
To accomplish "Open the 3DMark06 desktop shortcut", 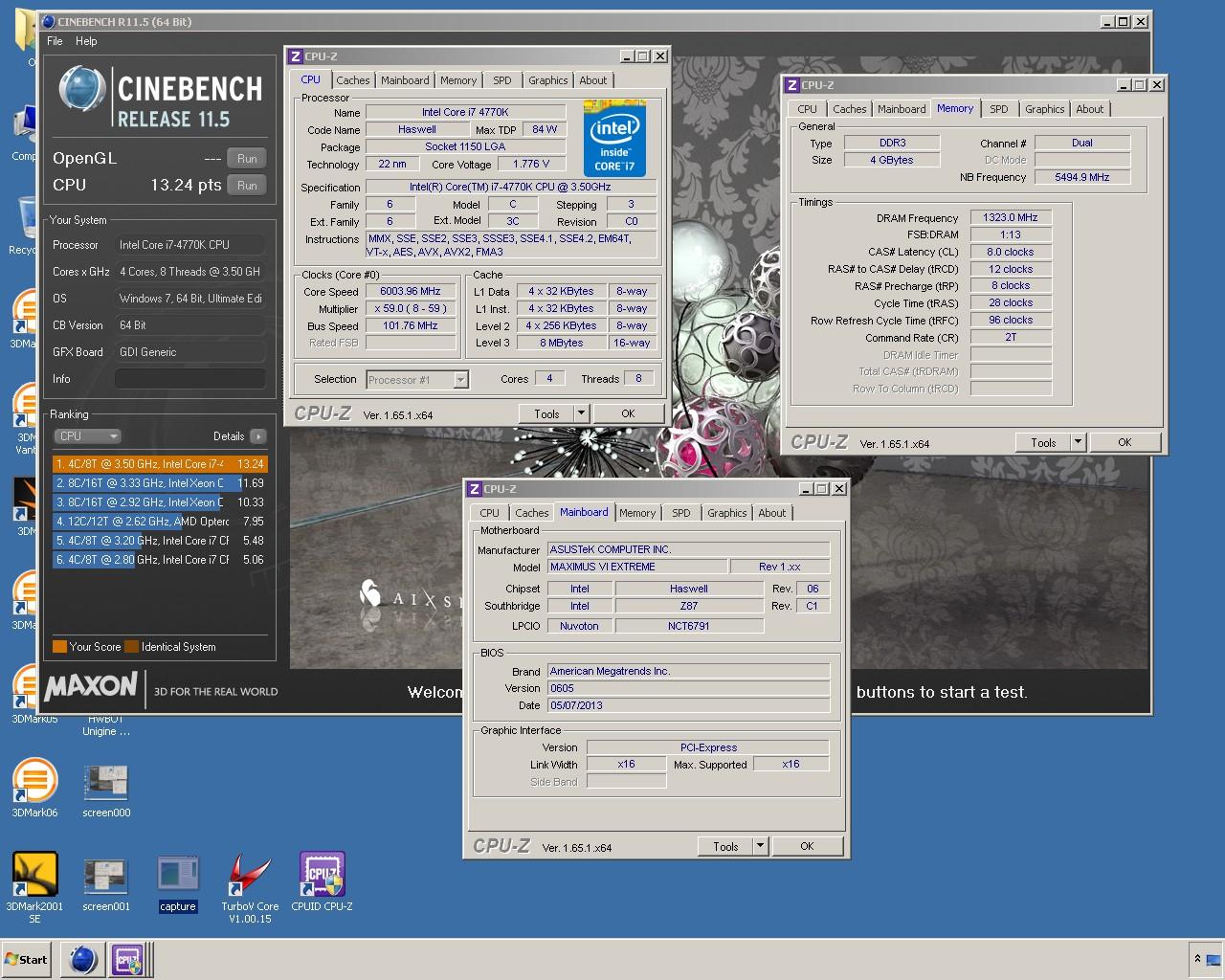I will pos(34,788).
